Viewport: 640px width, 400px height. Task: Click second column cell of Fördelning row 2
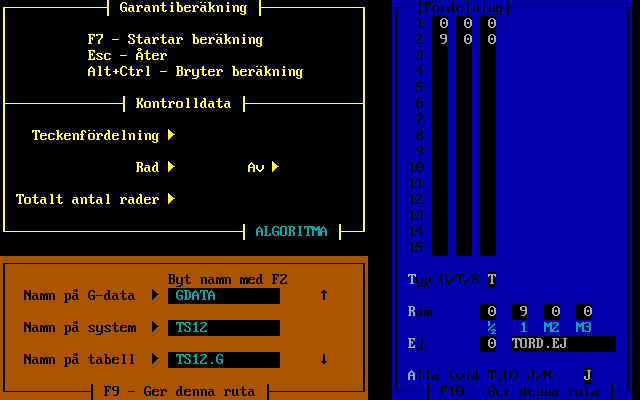(464, 40)
